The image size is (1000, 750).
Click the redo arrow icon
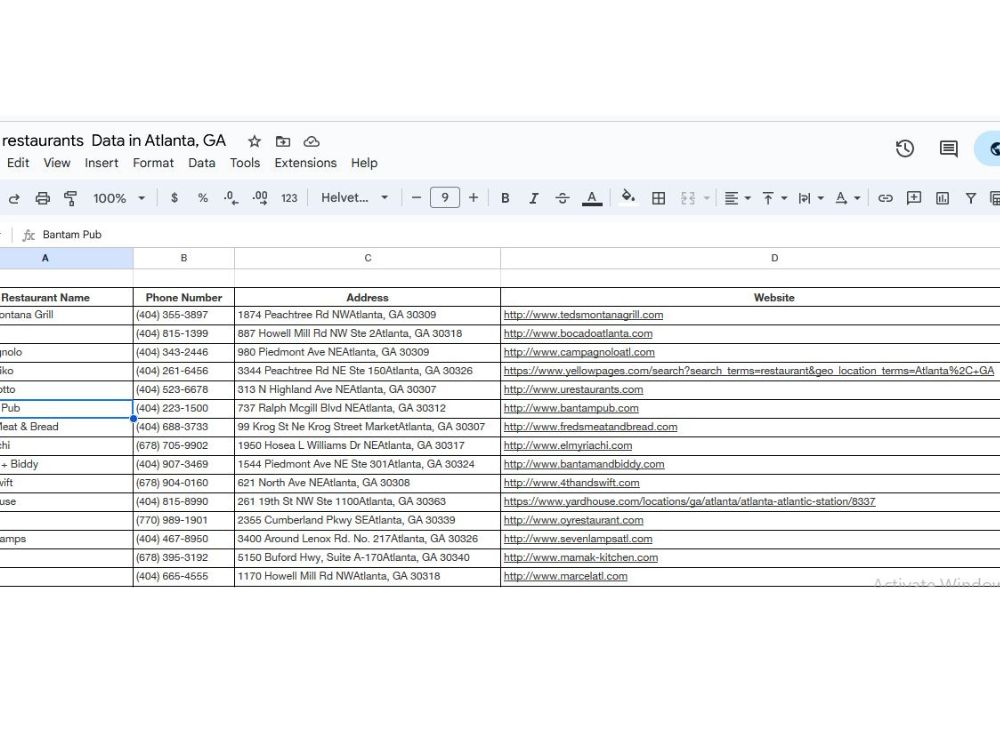click(13, 198)
